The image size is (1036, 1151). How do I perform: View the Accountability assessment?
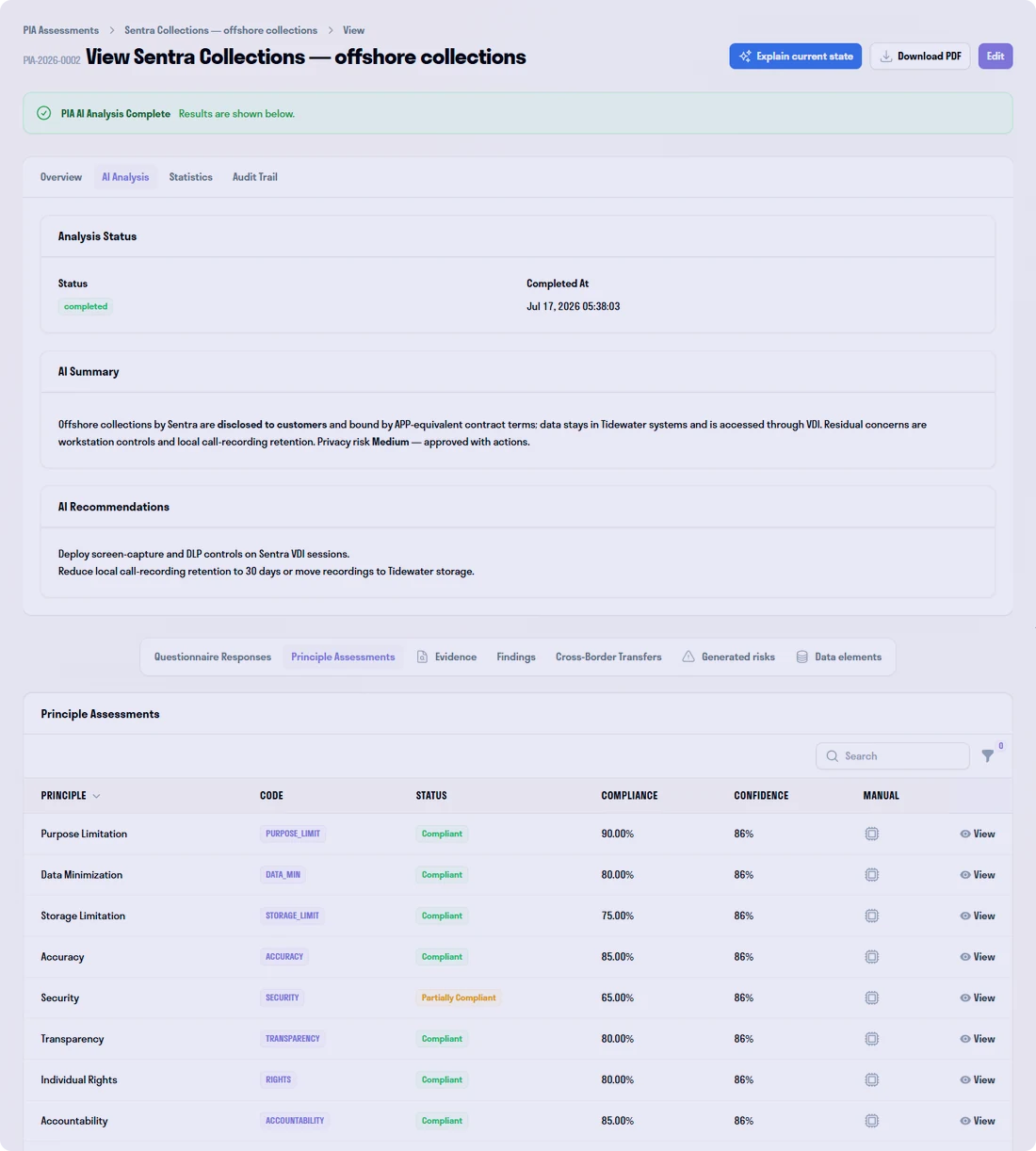coord(978,1121)
